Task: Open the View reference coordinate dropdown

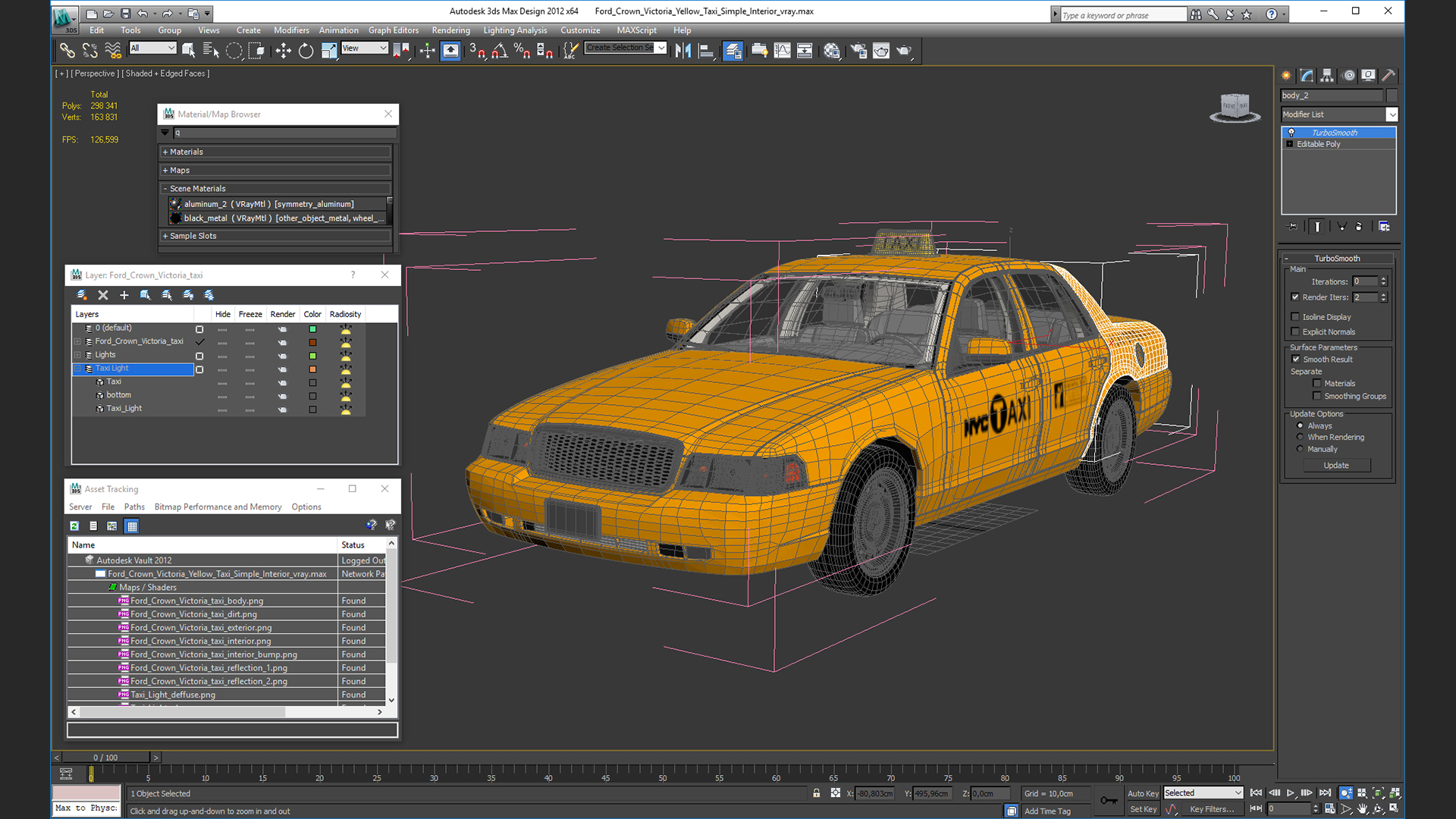Action: click(x=365, y=48)
